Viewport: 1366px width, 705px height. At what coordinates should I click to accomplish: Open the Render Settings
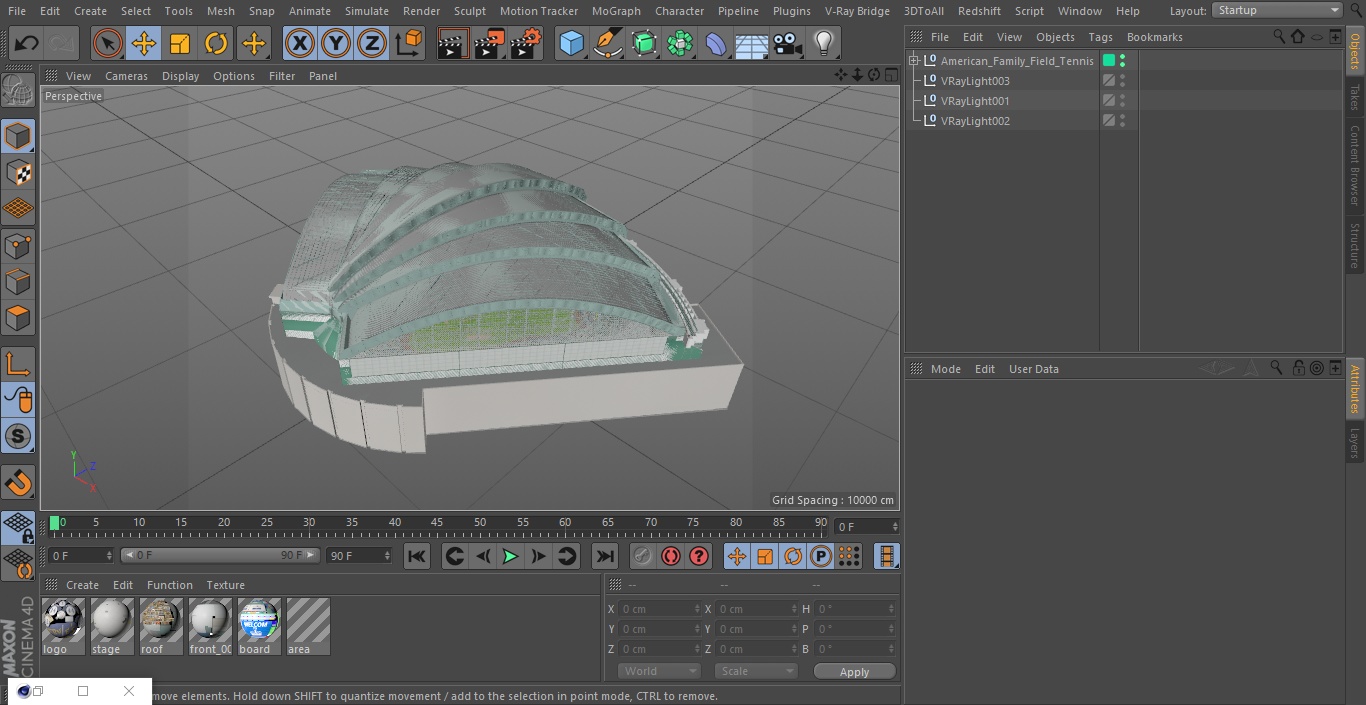point(525,44)
